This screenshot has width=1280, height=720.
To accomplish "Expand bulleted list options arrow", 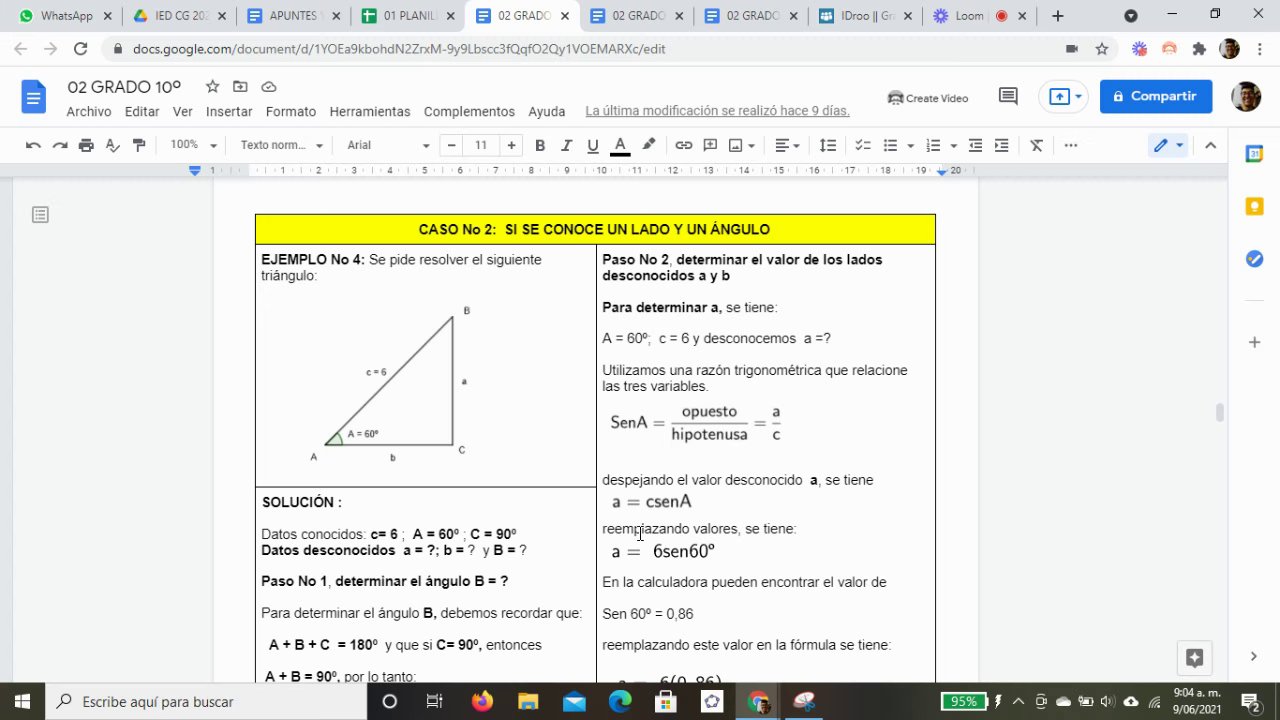I will click(x=910, y=146).
